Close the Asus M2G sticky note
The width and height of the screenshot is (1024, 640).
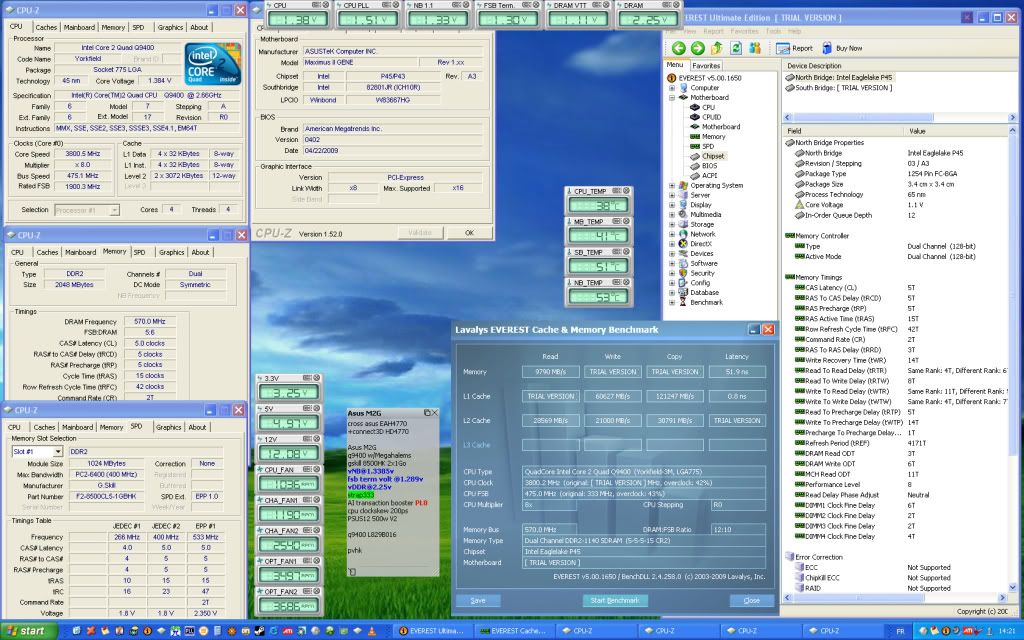tap(433, 413)
